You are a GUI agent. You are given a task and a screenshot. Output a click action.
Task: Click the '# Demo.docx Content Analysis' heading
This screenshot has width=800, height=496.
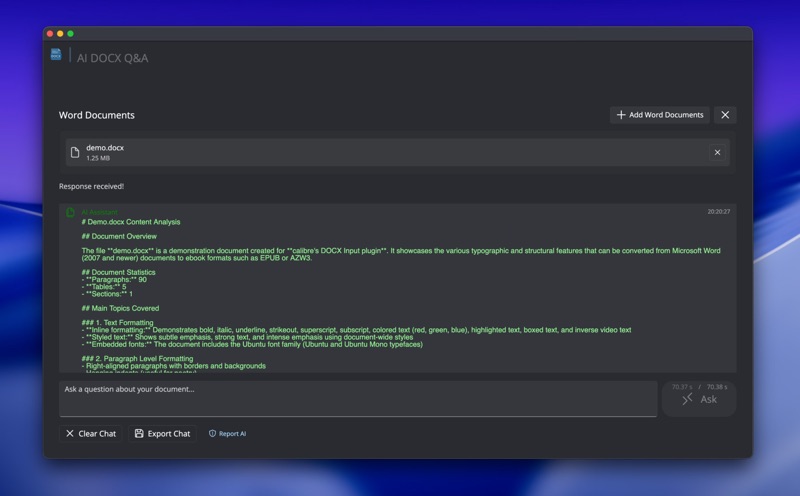[x=131, y=222]
